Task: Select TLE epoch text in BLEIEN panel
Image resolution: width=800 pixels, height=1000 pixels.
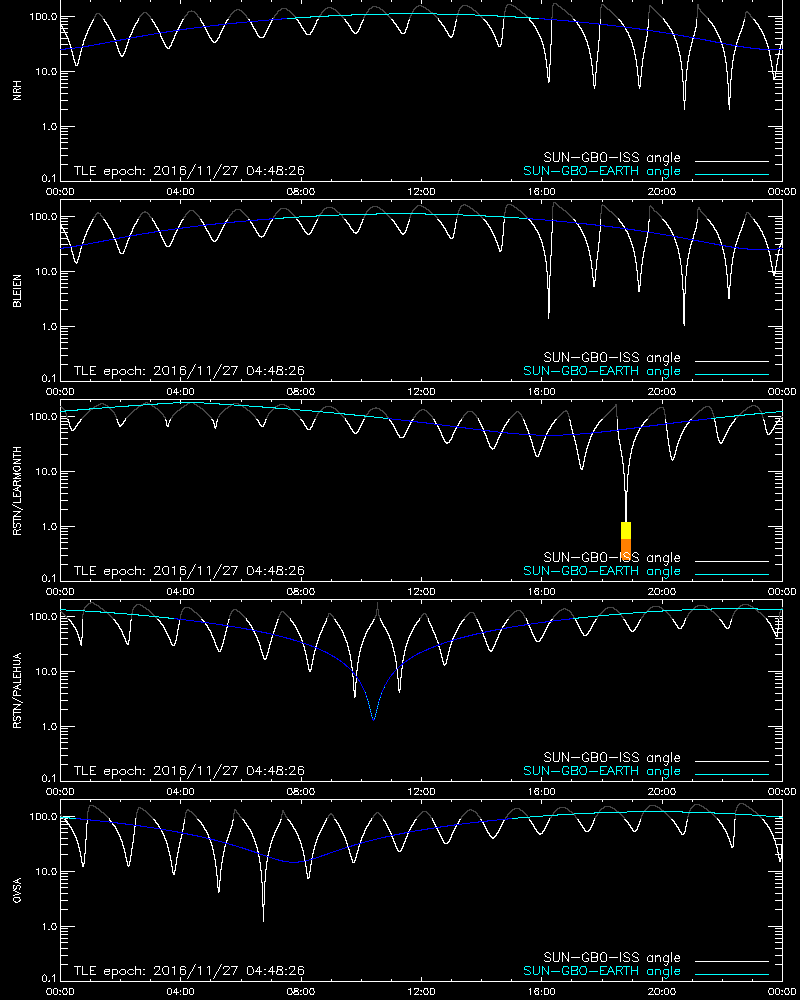Action: pos(189,371)
